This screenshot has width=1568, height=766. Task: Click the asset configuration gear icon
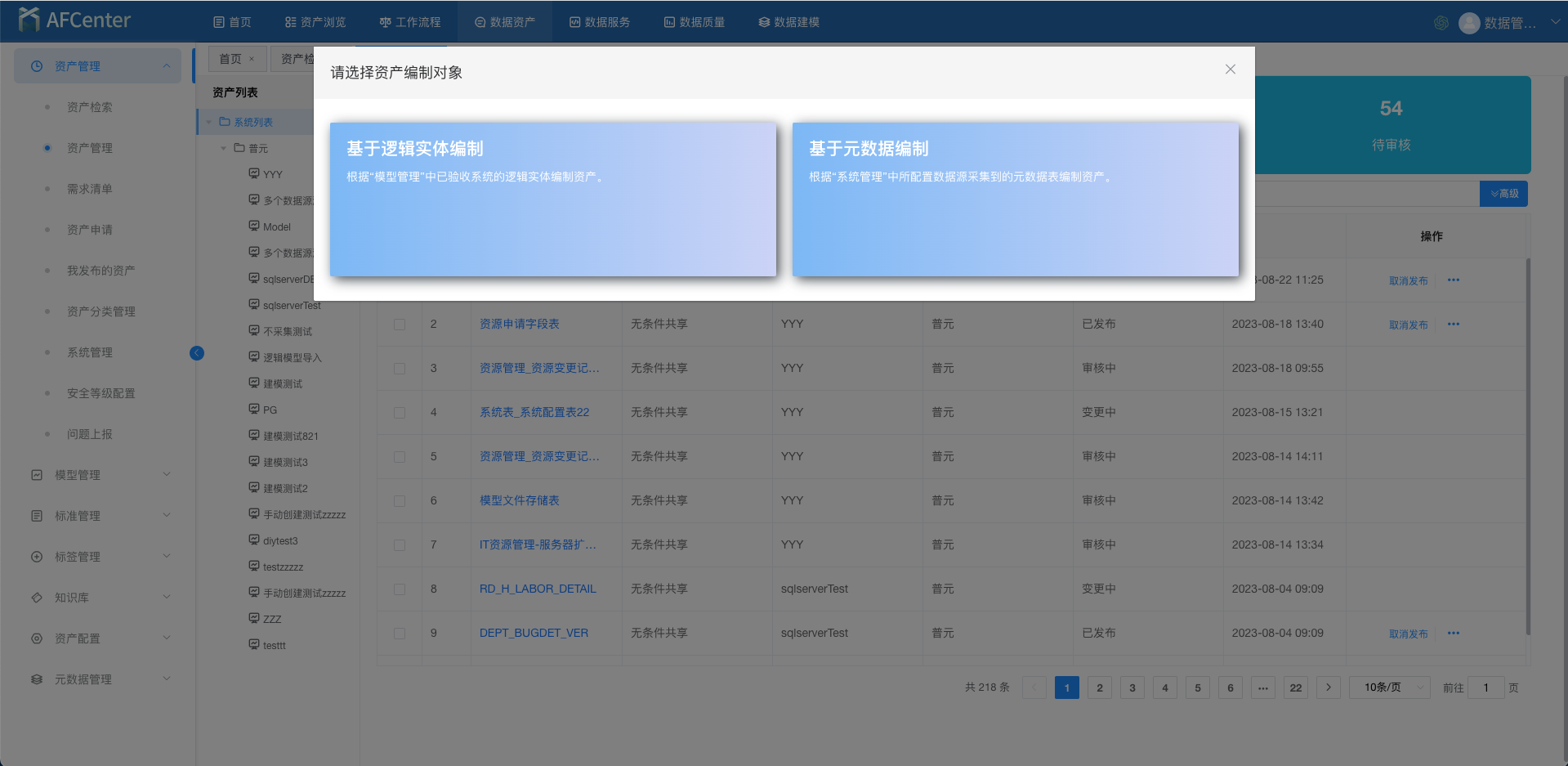(x=37, y=638)
